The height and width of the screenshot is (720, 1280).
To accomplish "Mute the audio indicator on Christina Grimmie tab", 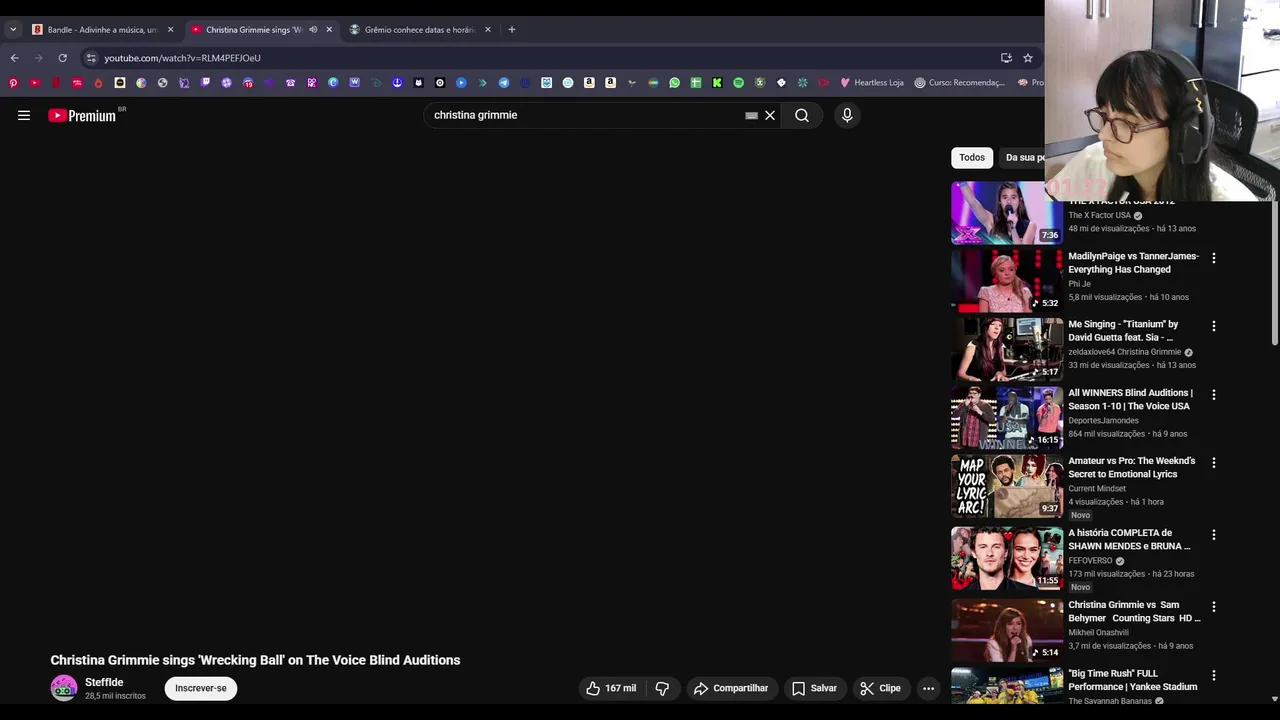I will 313,30.
